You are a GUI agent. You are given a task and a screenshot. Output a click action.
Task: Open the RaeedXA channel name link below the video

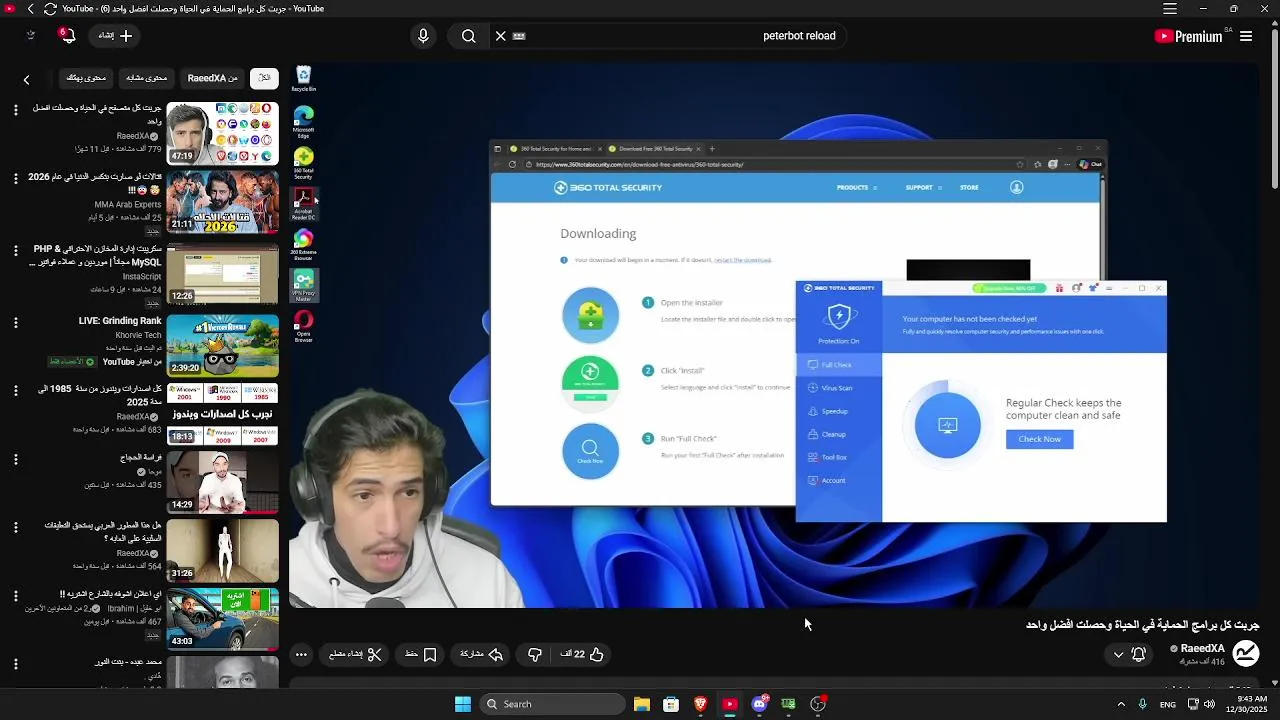[x=1203, y=648]
